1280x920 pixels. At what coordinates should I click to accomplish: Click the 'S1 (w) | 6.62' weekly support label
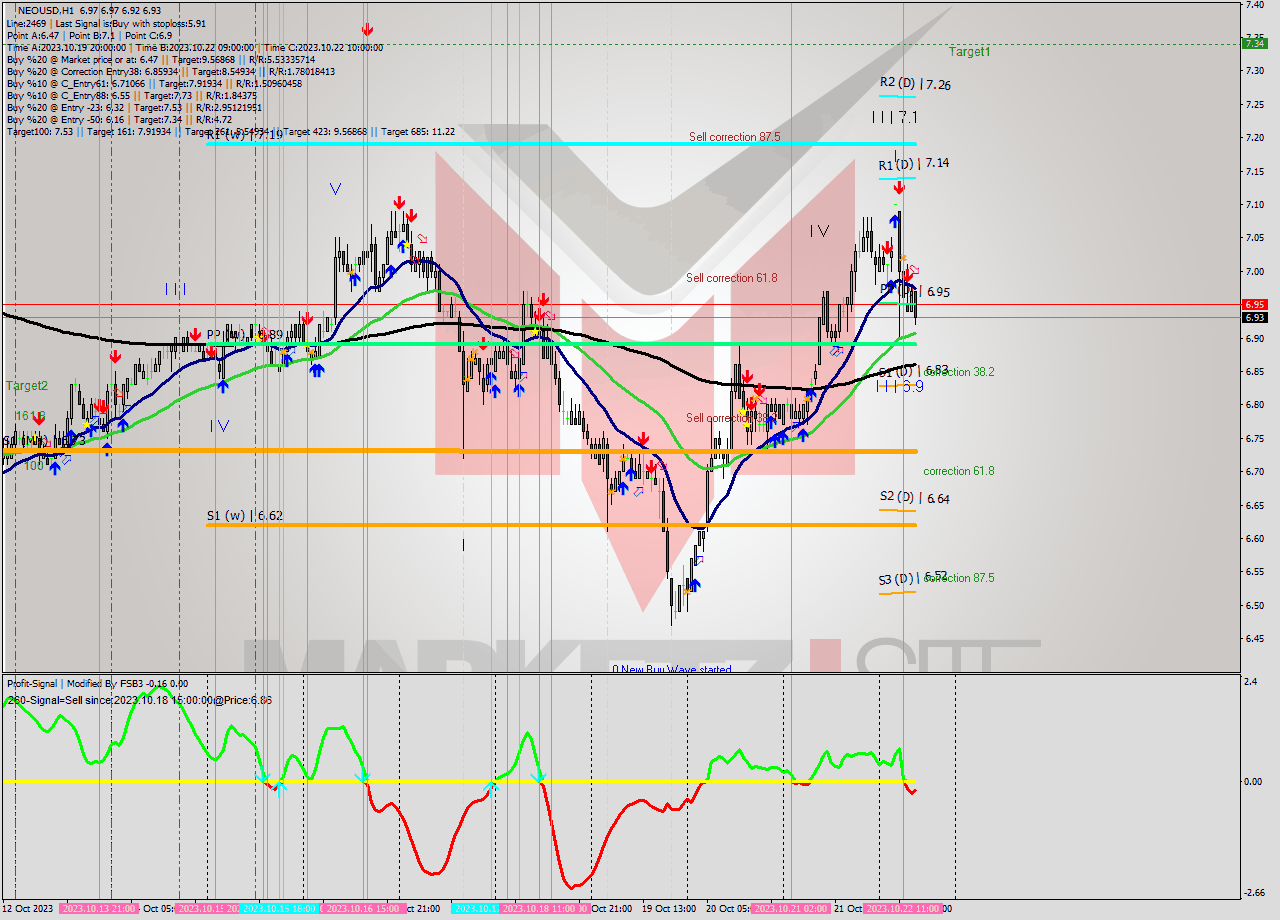[x=245, y=516]
